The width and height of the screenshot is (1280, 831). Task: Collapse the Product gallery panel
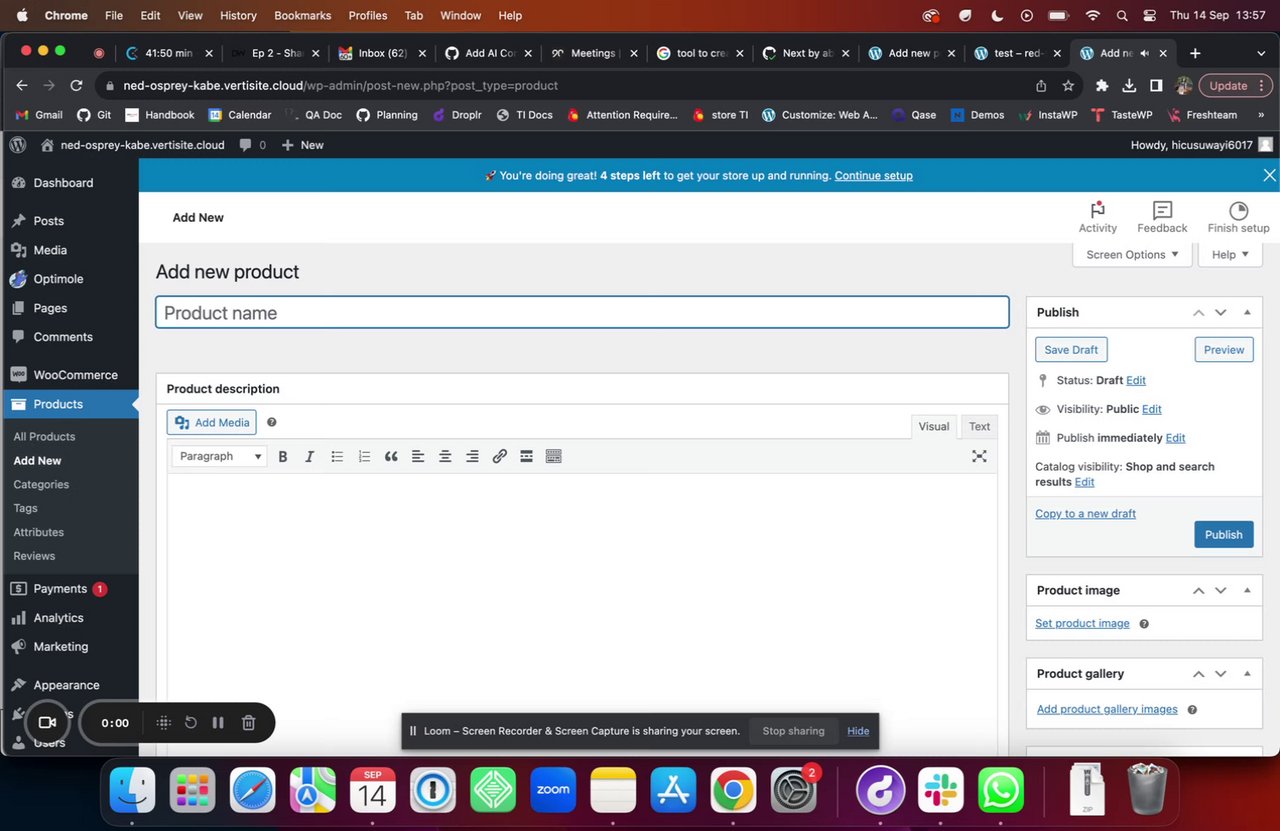pyautogui.click(x=1247, y=674)
